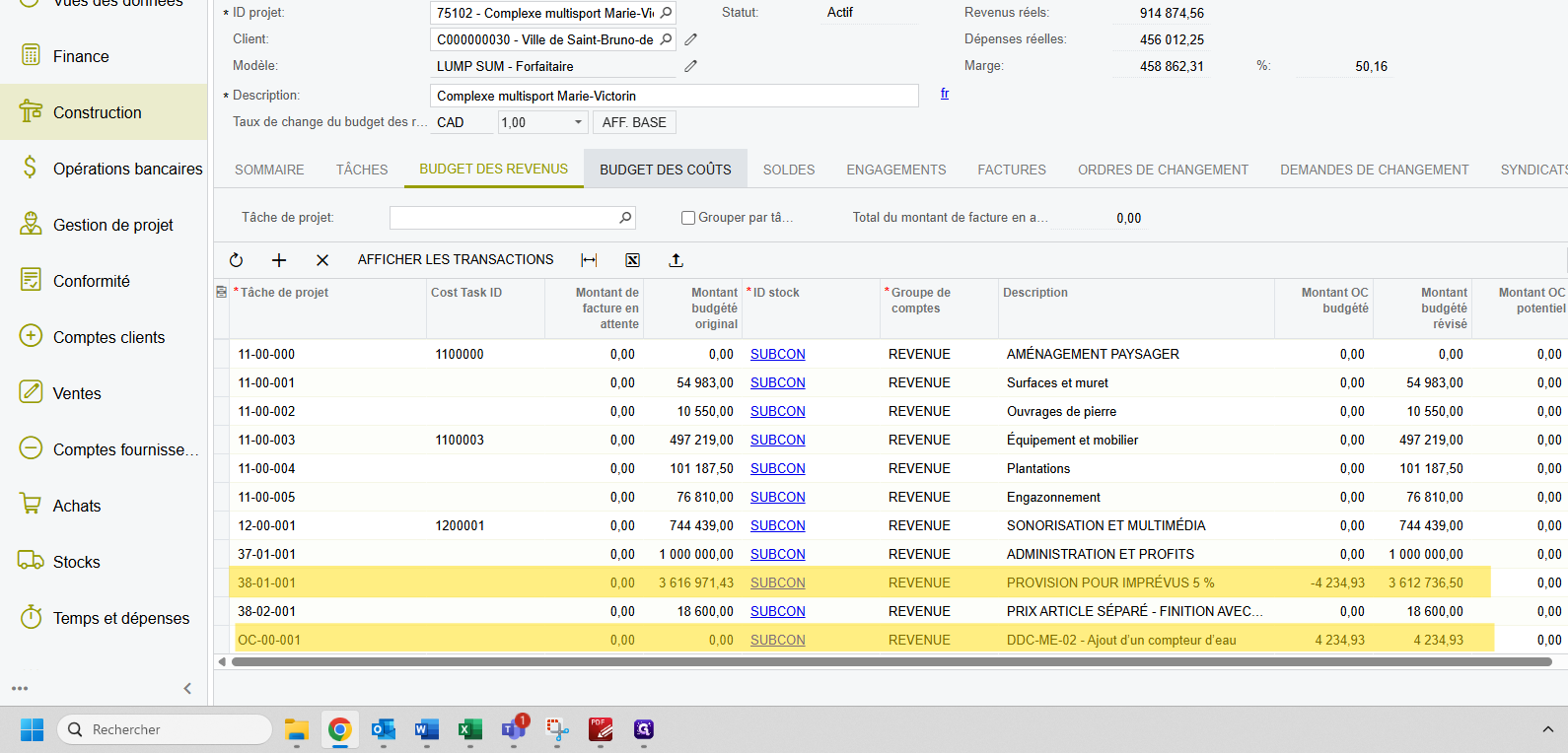Fit columns width in grid toolbar
Viewport: 1568px width, 753px height.
(x=589, y=260)
